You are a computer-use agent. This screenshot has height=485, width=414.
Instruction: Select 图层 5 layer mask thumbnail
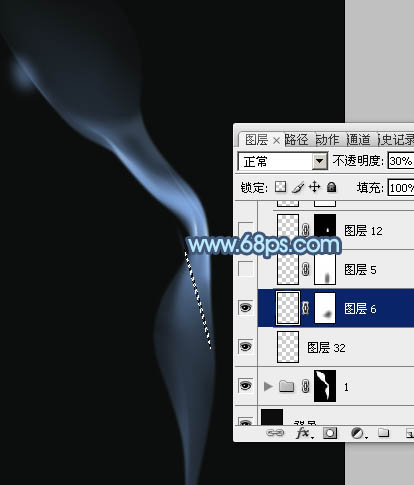(x=325, y=269)
